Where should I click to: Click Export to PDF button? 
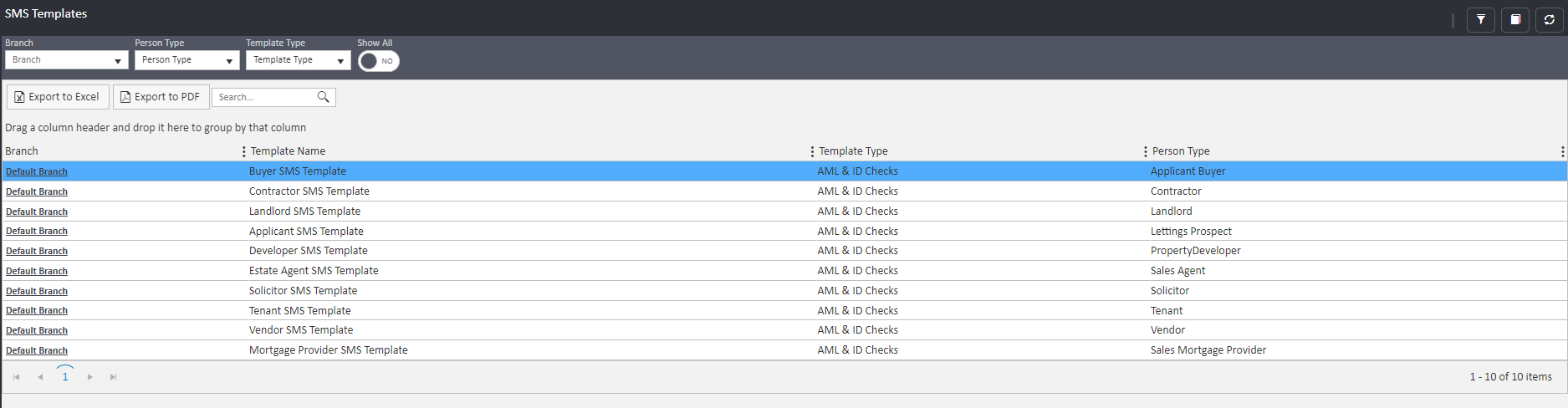(x=161, y=97)
